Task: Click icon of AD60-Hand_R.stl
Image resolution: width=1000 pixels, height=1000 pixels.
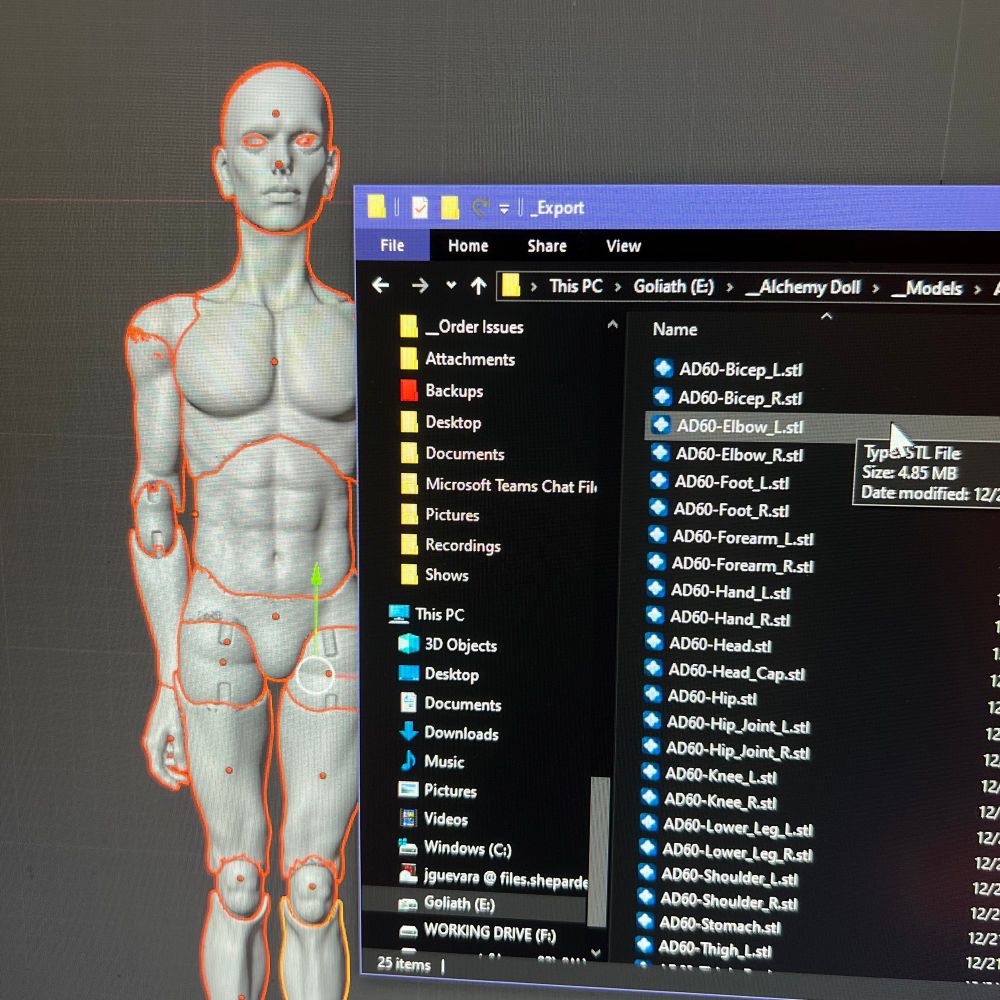Action: 654,615
